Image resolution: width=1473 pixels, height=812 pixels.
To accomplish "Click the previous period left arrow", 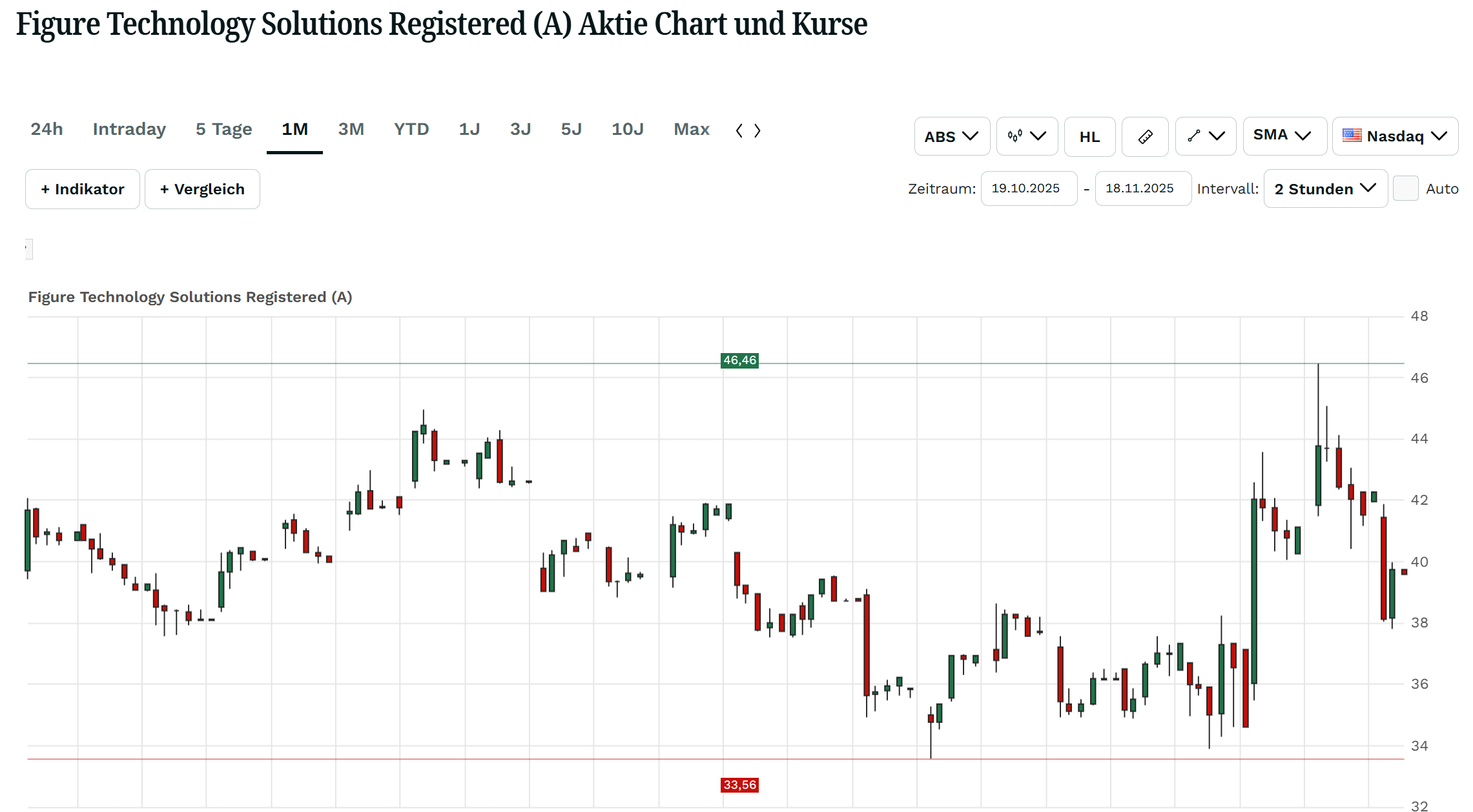I will tap(739, 130).
